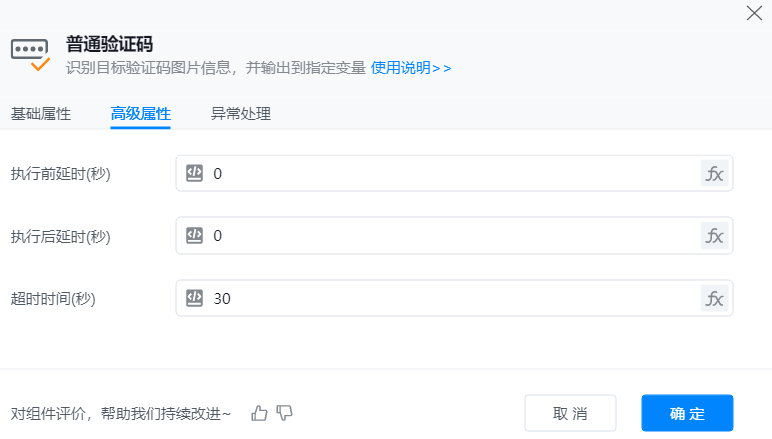Image resolution: width=772 pixels, height=439 pixels.
Task: Click fx icon for 执行前延时 field
Action: 715,173
